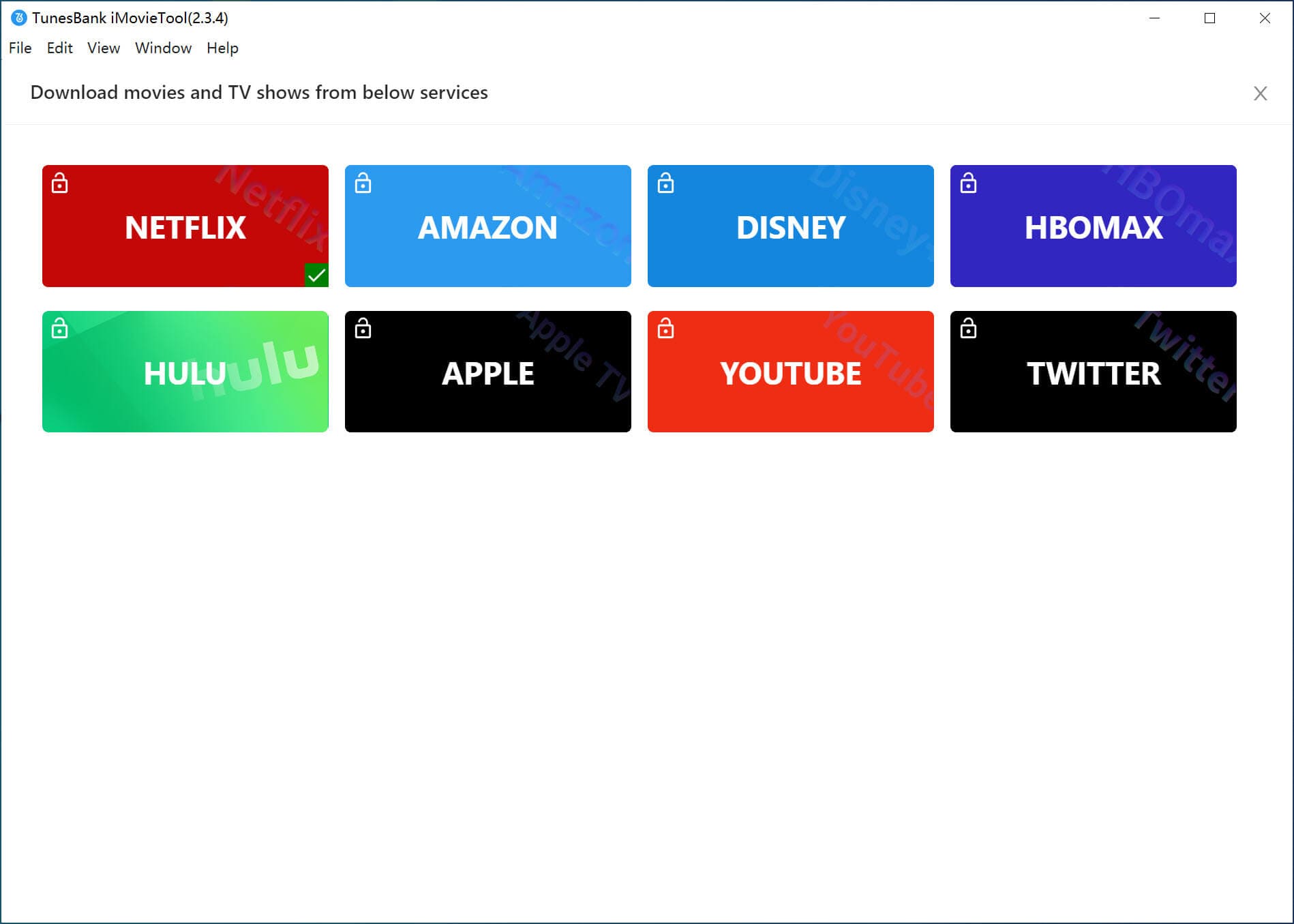The width and height of the screenshot is (1294, 924).
Task: Select the NETFLIX service card
Action: [x=185, y=226]
